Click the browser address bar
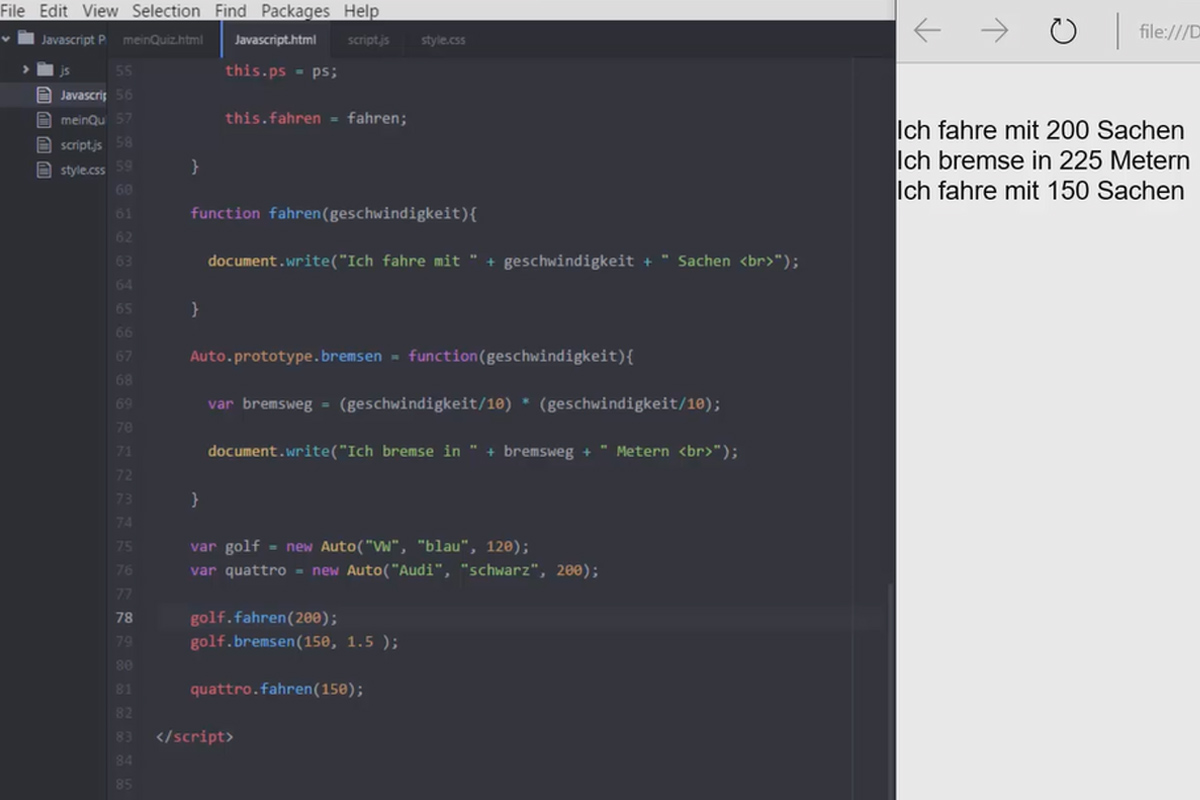Screen dimensions: 1200x800 tap(1168, 32)
